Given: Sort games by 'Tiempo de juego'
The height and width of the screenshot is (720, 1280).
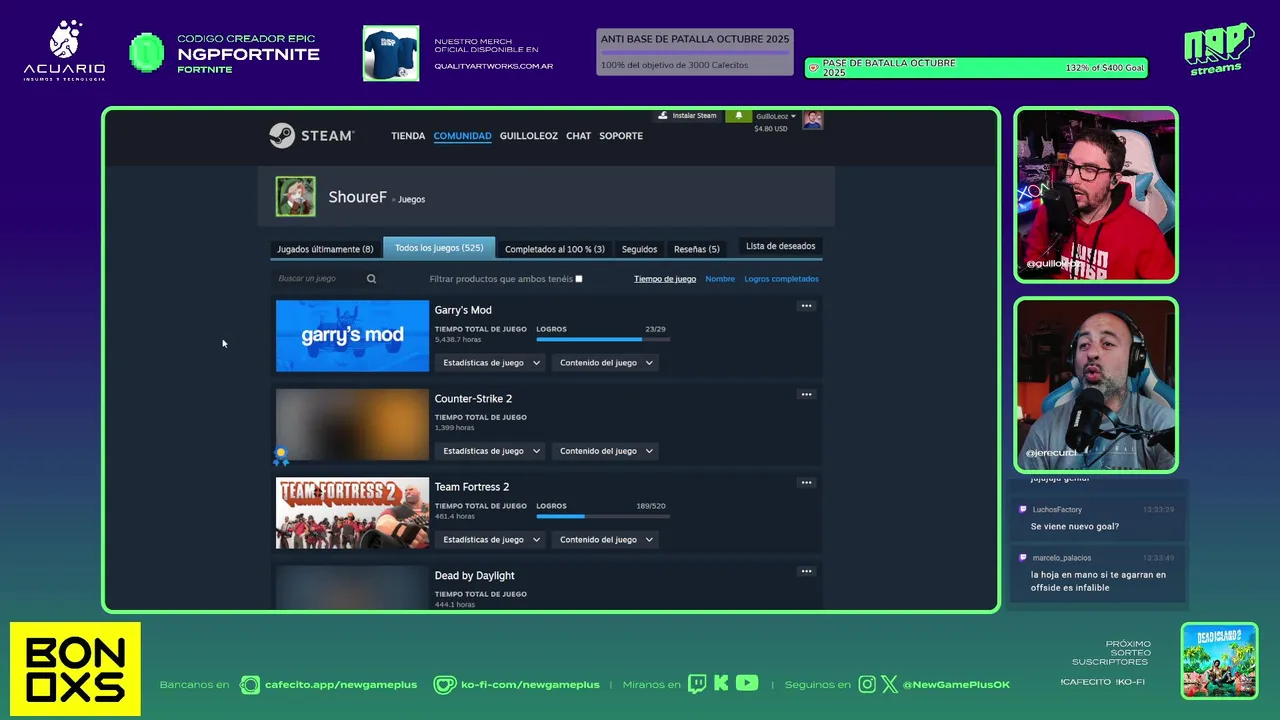Looking at the screenshot, I should tap(665, 279).
